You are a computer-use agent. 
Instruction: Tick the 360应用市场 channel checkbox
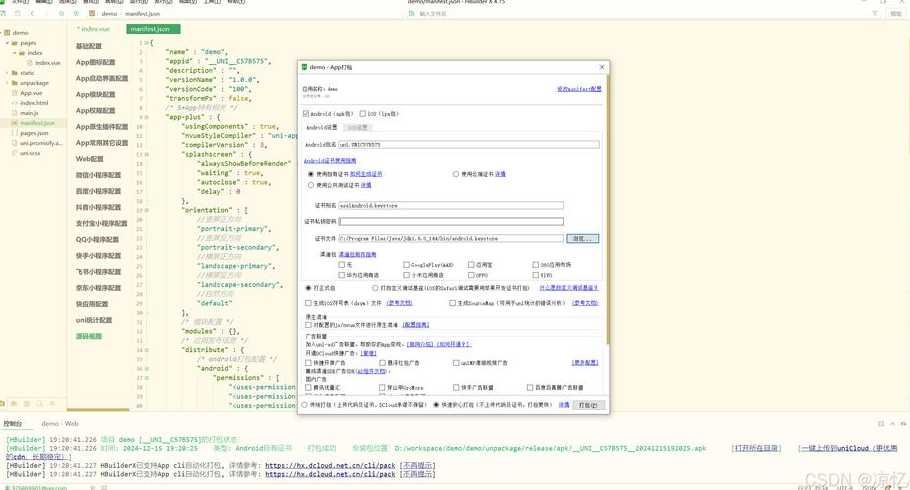536,265
